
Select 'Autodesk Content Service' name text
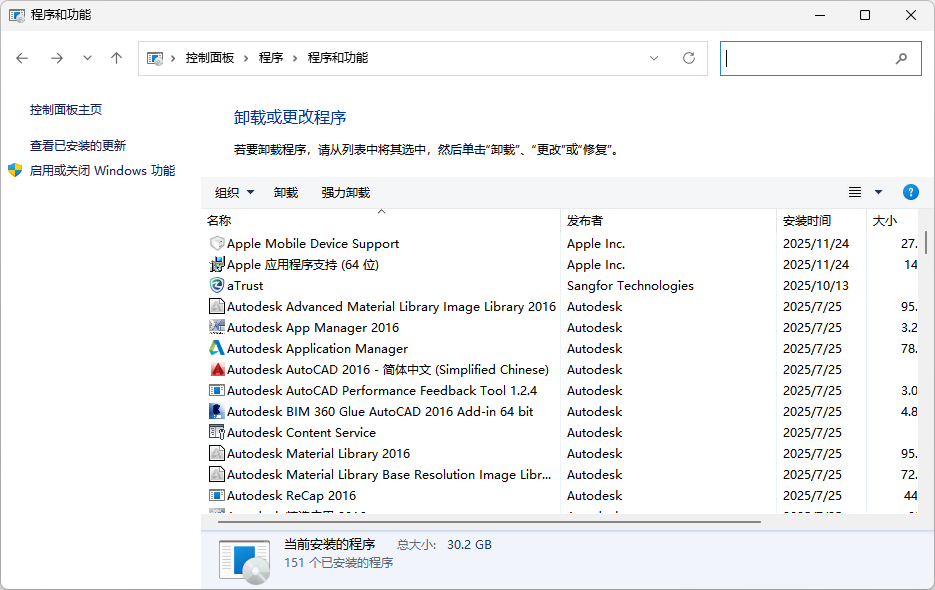pyautogui.click(x=301, y=433)
